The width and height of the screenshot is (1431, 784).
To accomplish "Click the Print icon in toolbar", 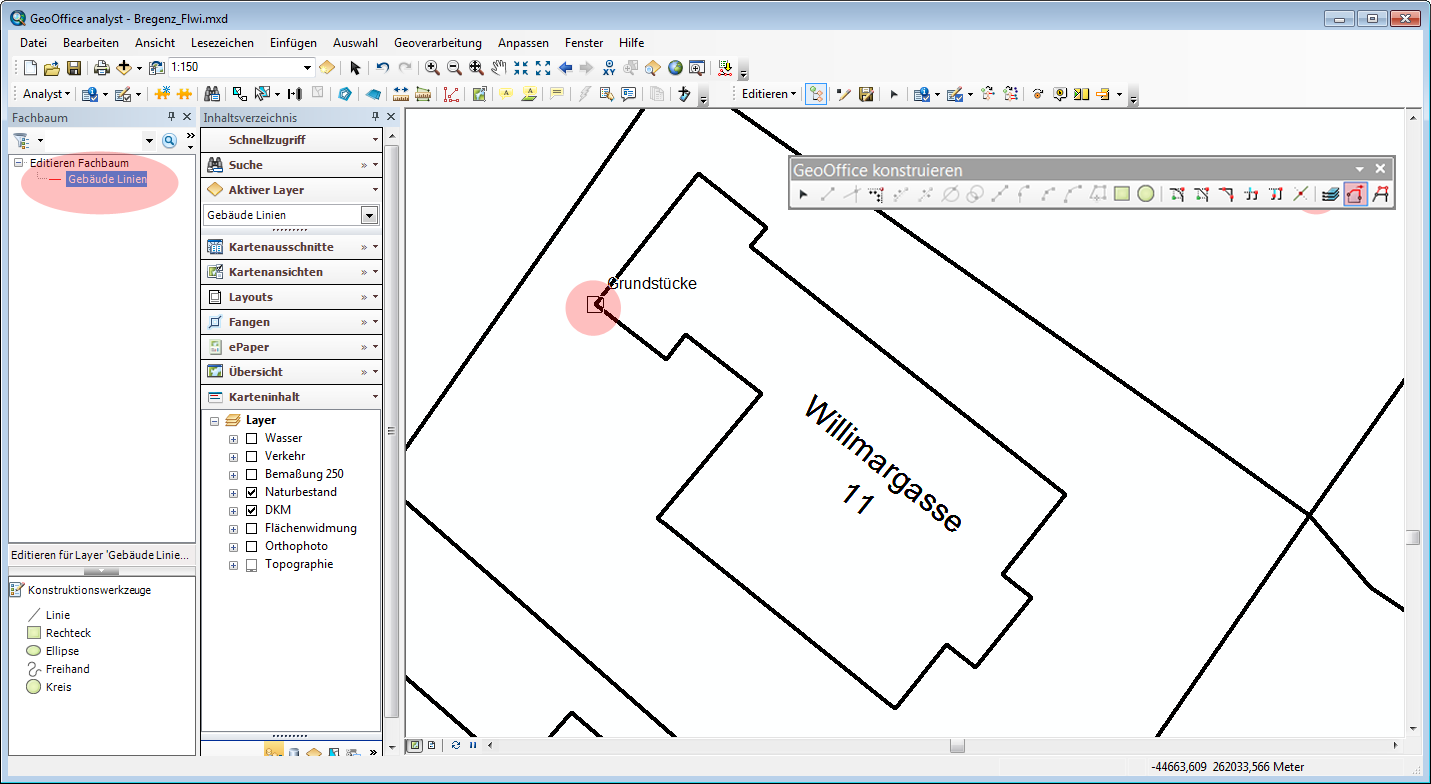I will 102,68.
